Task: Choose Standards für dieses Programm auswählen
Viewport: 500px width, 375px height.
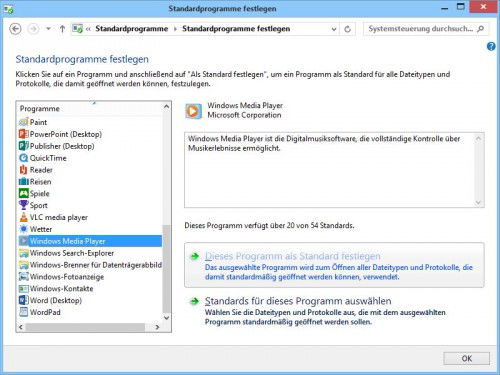Action: pyautogui.click(x=298, y=301)
